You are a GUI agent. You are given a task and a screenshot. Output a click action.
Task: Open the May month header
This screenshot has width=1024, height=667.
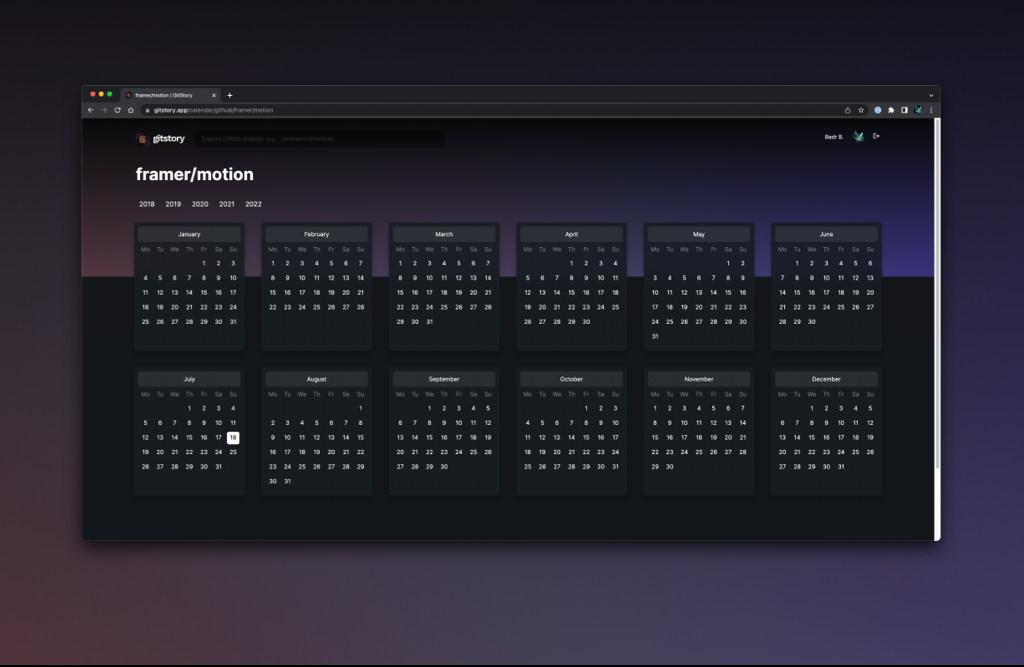tap(699, 234)
